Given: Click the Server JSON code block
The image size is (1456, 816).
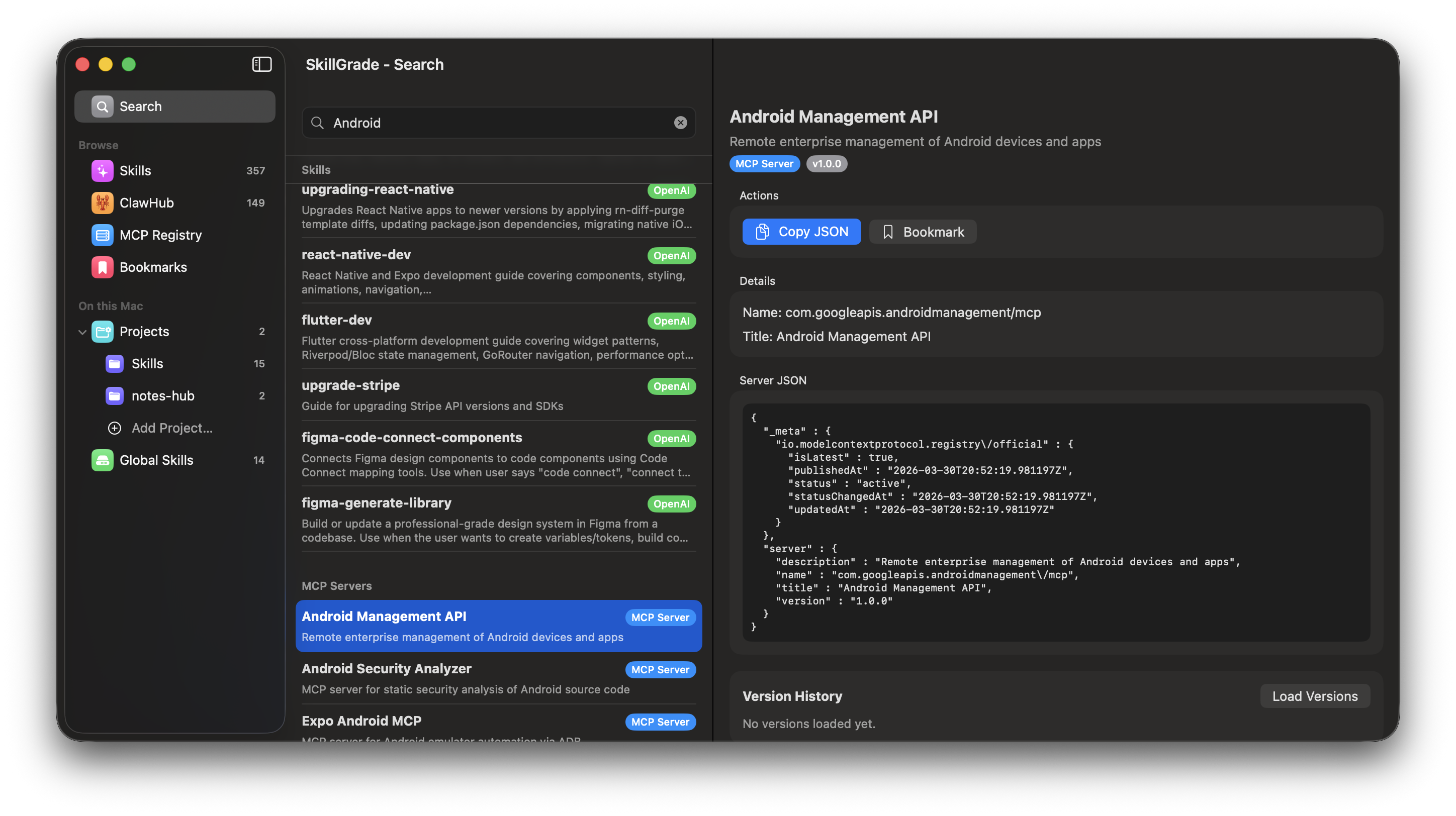Looking at the screenshot, I should tap(1056, 523).
